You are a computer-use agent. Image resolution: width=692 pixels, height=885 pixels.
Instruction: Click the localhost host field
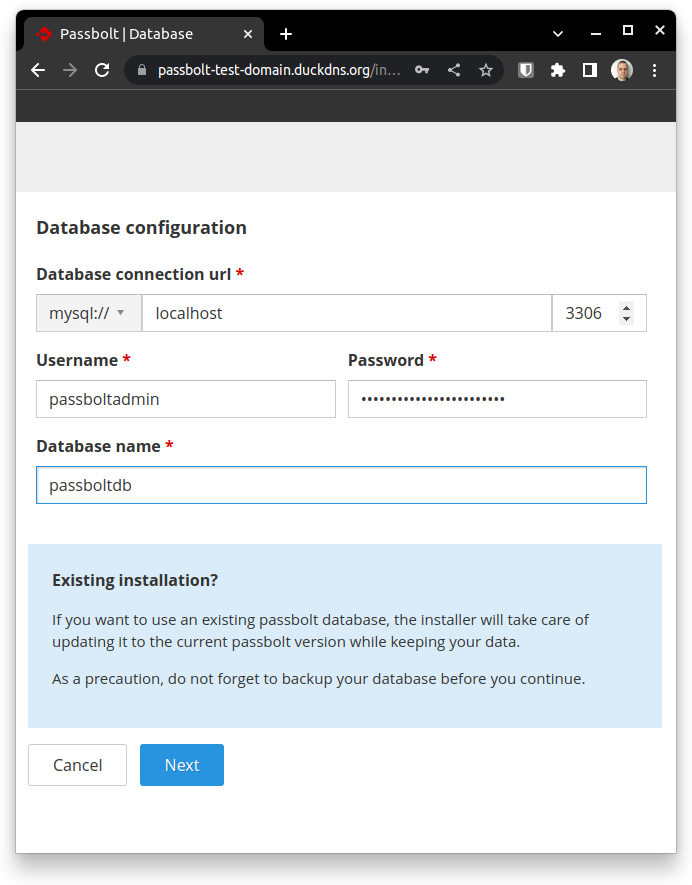pyautogui.click(x=347, y=313)
